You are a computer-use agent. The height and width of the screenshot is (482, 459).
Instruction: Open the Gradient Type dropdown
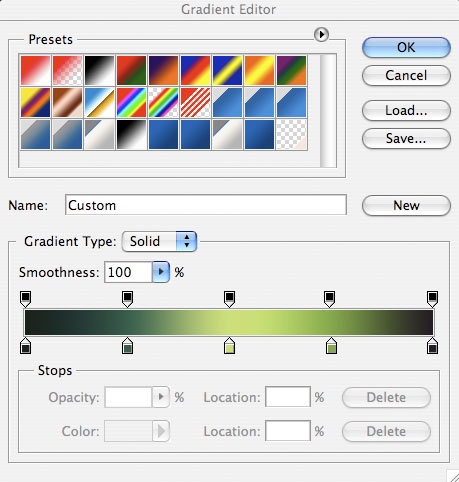pyautogui.click(x=159, y=241)
